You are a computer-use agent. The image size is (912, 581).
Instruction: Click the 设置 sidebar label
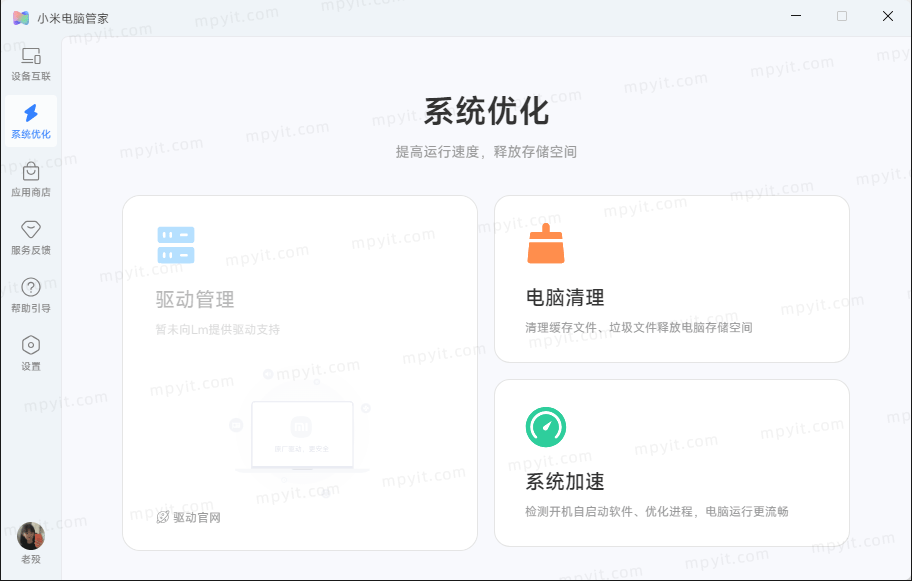[31, 366]
